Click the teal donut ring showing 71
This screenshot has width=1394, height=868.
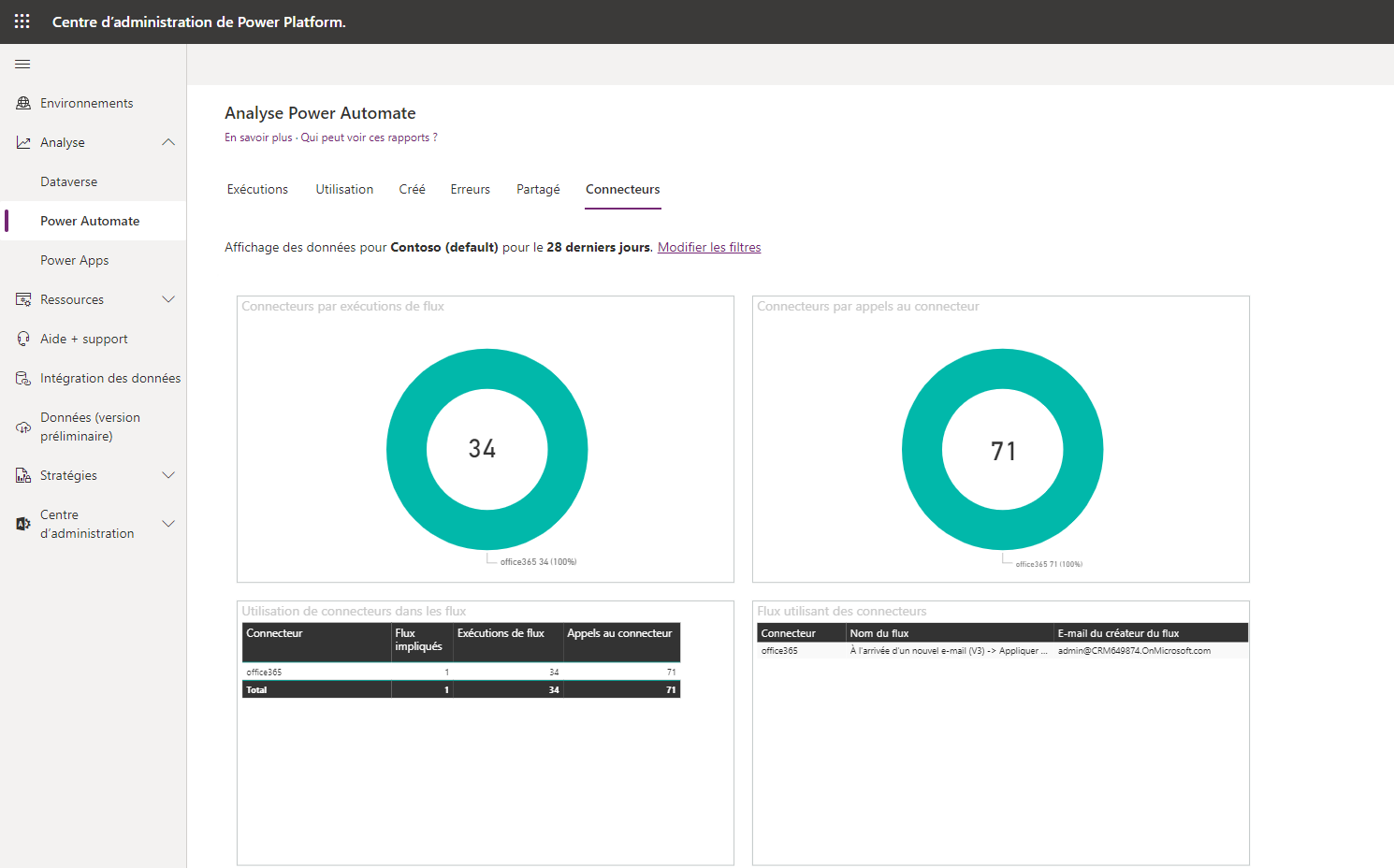click(922, 449)
